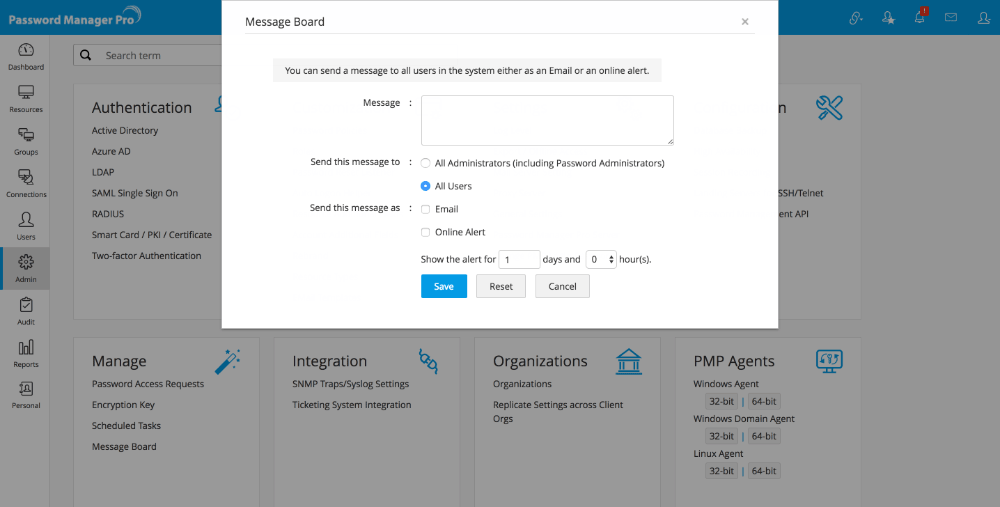Open the Users tab in sidebar

click(x=26, y=225)
